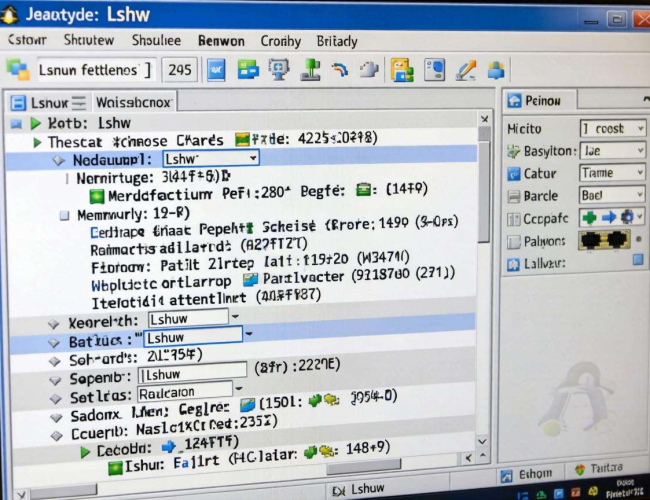Toggle the Memmurly checkbox
This screenshot has height=500, width=650.
(64, 216)
